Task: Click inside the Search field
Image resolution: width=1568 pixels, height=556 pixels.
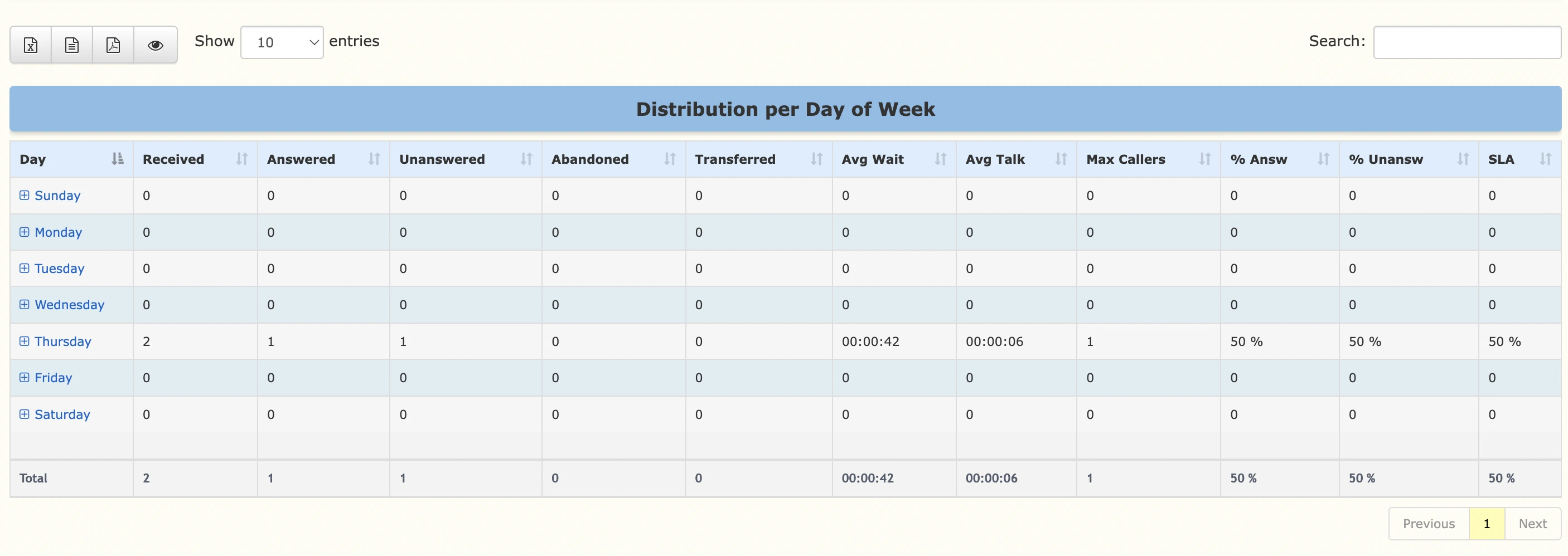Action: tap(1466, 42)
